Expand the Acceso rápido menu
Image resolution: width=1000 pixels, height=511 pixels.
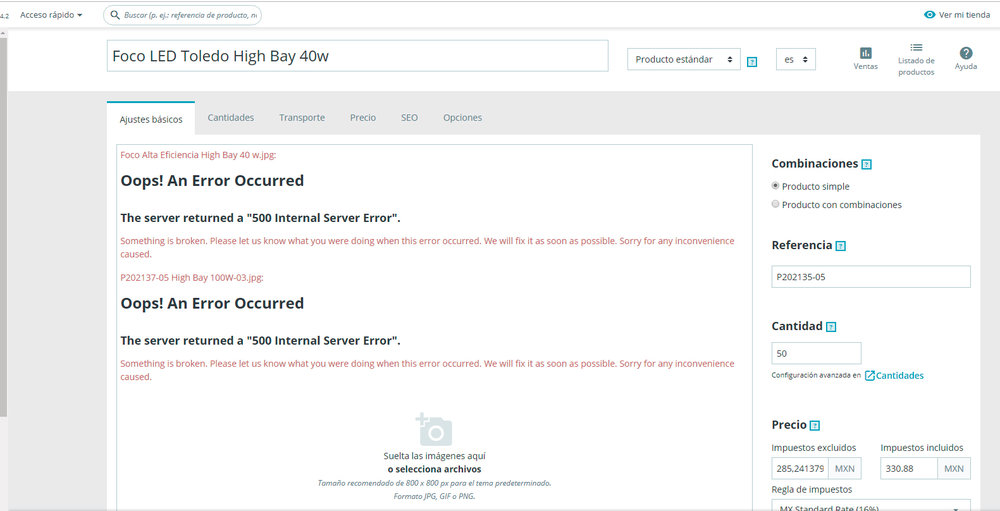(51, 15)
